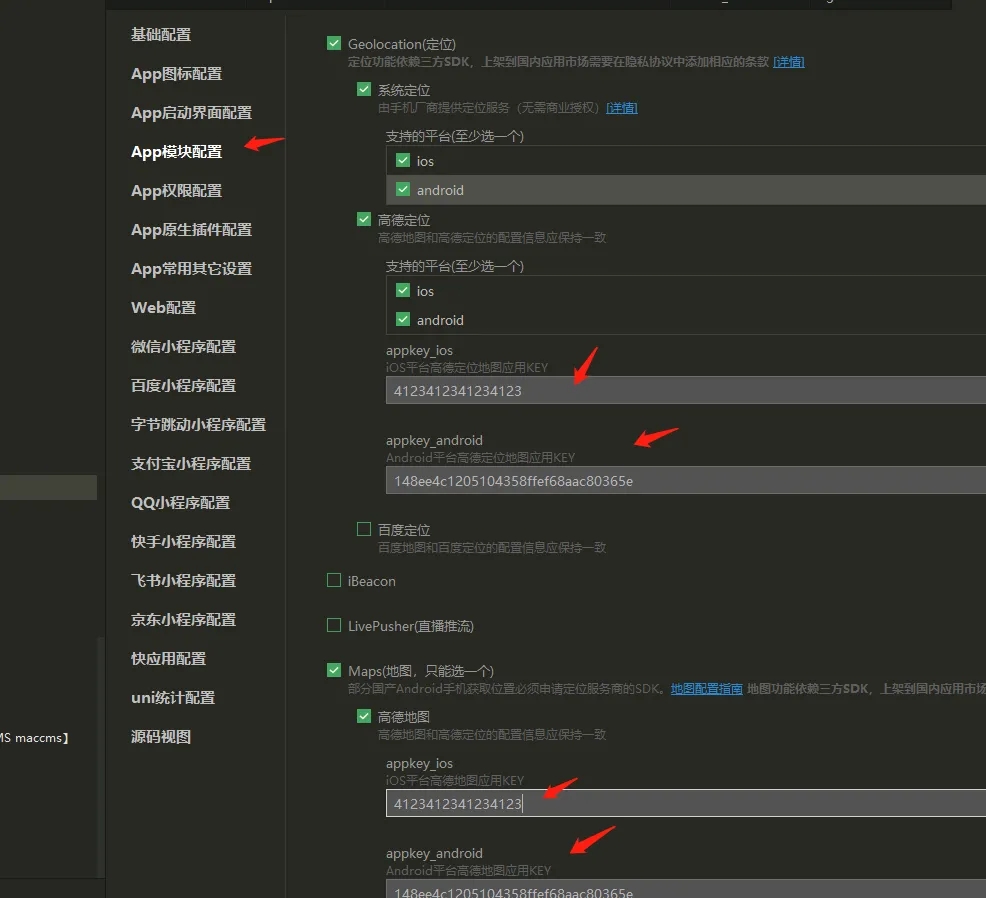Open 字节跳动小程序配置 section

coord(199,424)
